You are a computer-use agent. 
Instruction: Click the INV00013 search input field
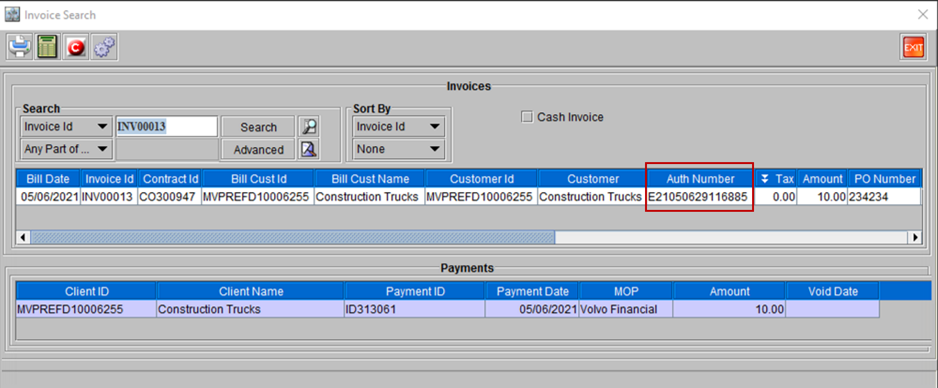tap(166, 127)
